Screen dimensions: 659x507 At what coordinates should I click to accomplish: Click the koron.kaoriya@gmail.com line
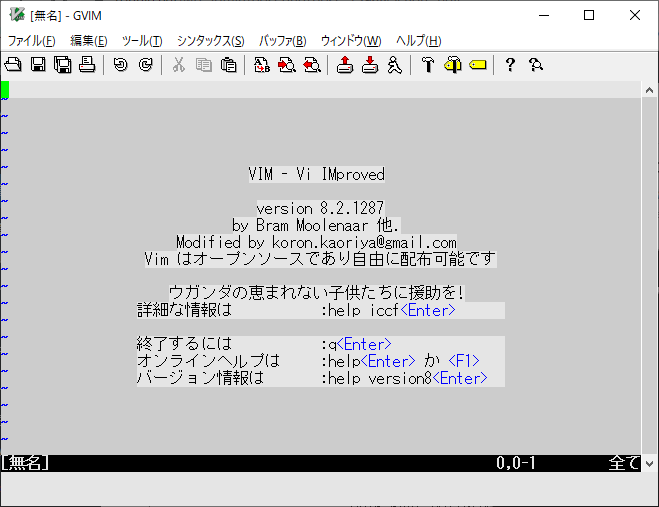(x=316, y=242)
